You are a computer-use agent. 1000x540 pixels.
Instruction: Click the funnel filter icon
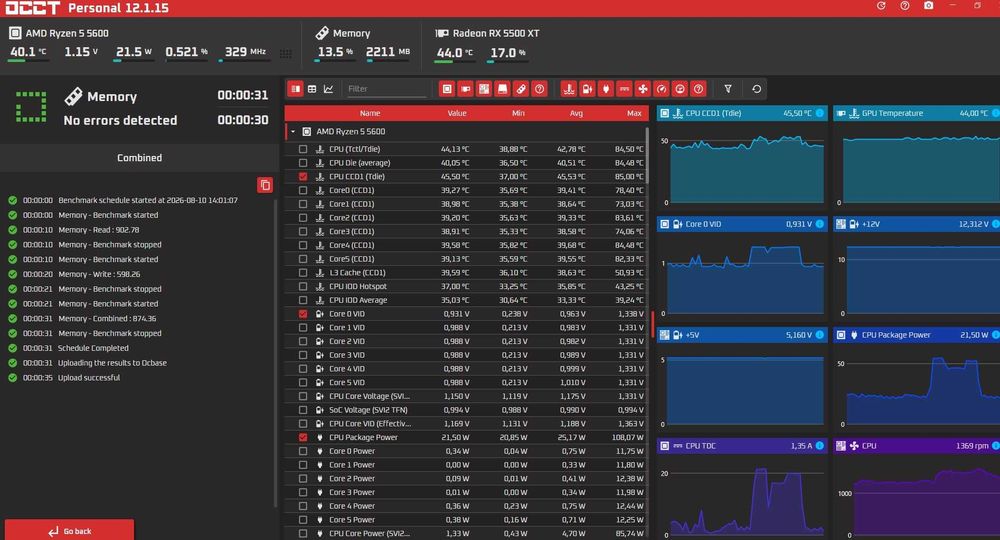pyautogui.click(x=728, y=89)
